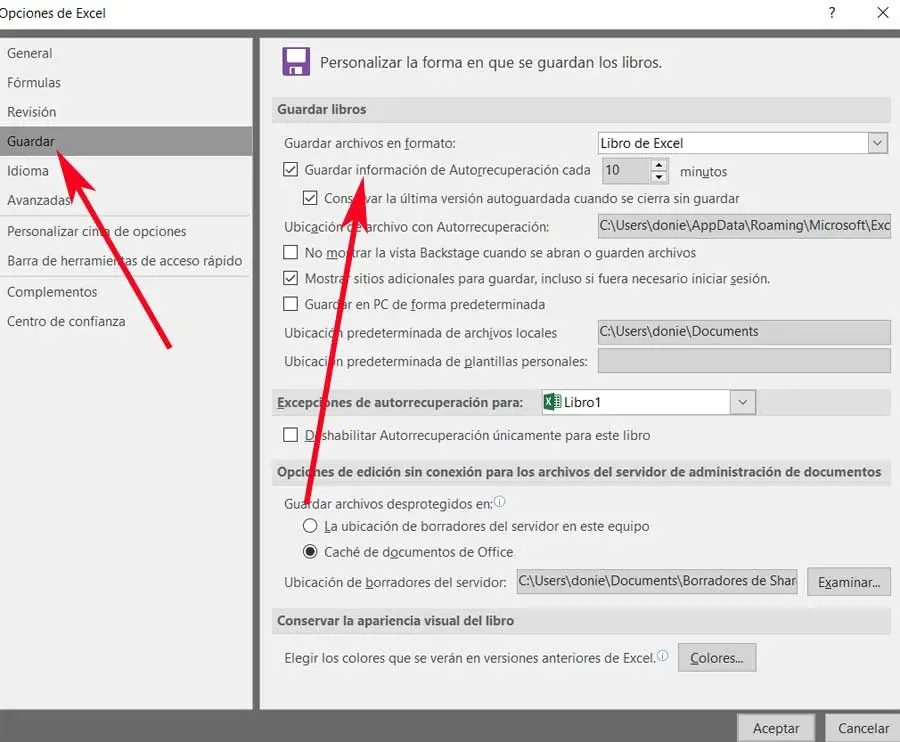Click the Cancelar button
Image resolution: width=900 pixels, height=742 pixels.
[x=863, y=728]
